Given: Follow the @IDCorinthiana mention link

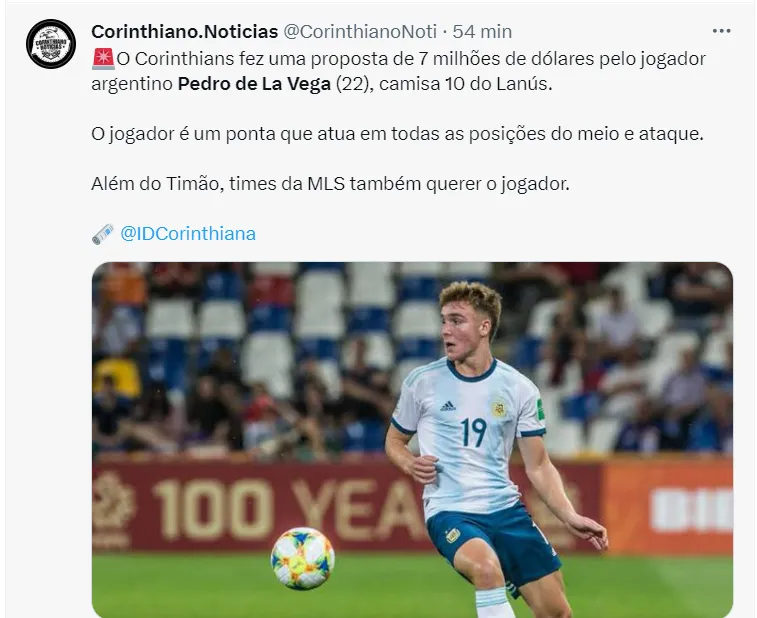Looking at the screenshot, I should click(x=188, y=234).
